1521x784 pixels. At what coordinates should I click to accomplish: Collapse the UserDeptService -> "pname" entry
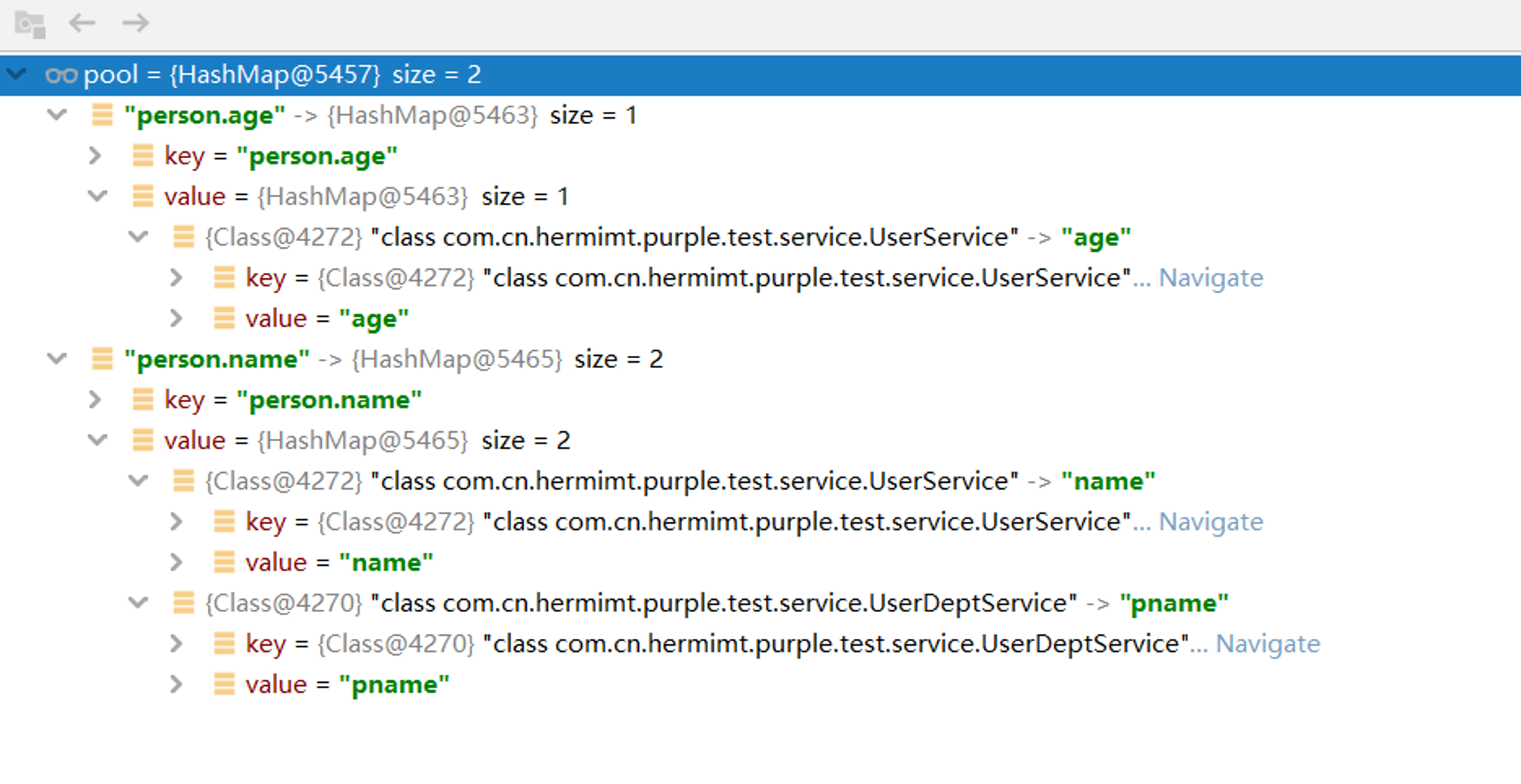[x=138, y=603]
